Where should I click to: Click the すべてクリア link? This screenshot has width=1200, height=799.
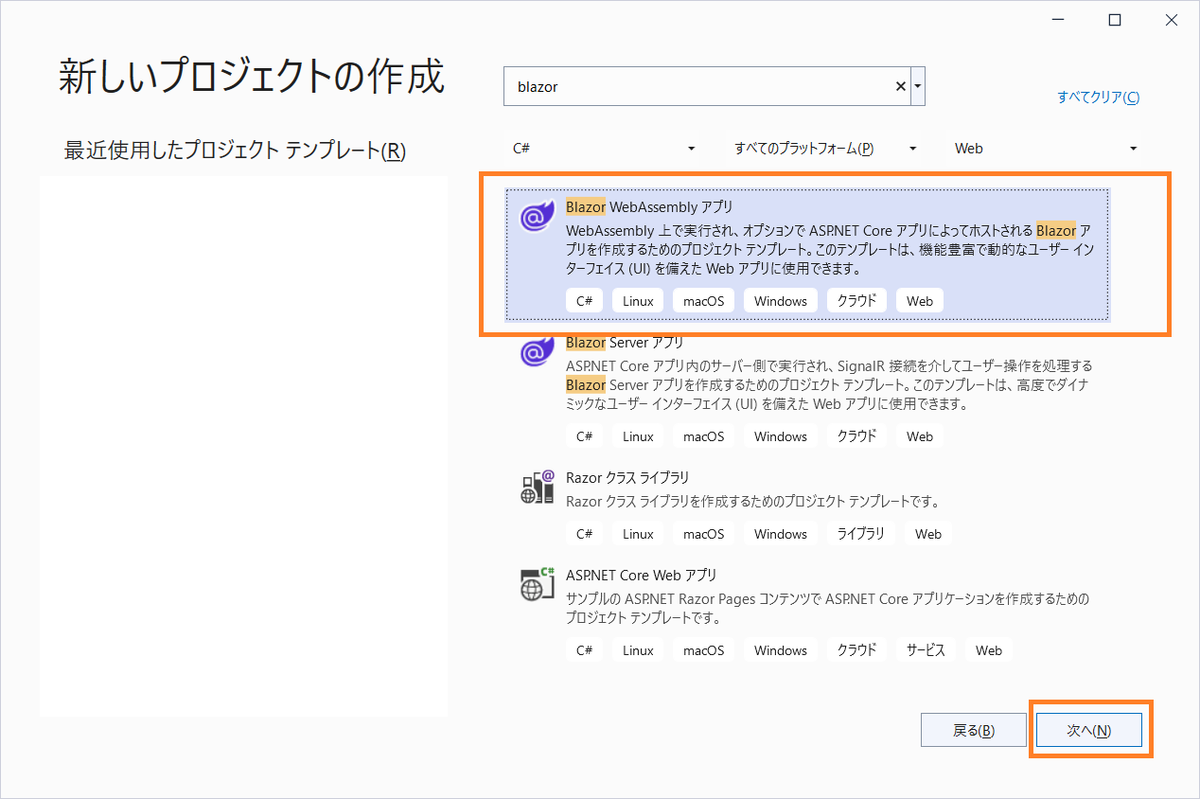click(x=1097, y=97)
